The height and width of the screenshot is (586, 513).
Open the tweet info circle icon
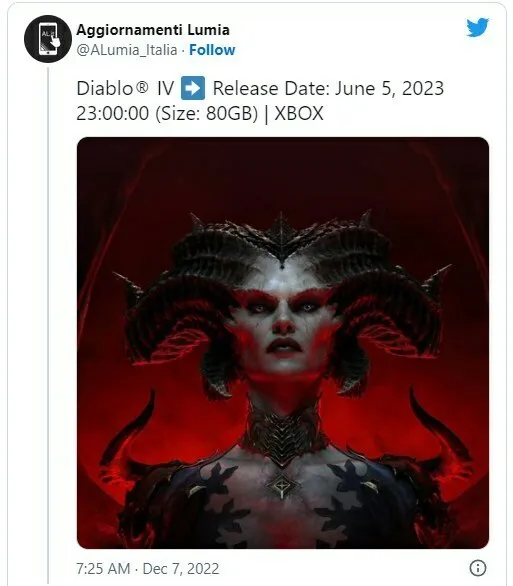coord(478,567)
